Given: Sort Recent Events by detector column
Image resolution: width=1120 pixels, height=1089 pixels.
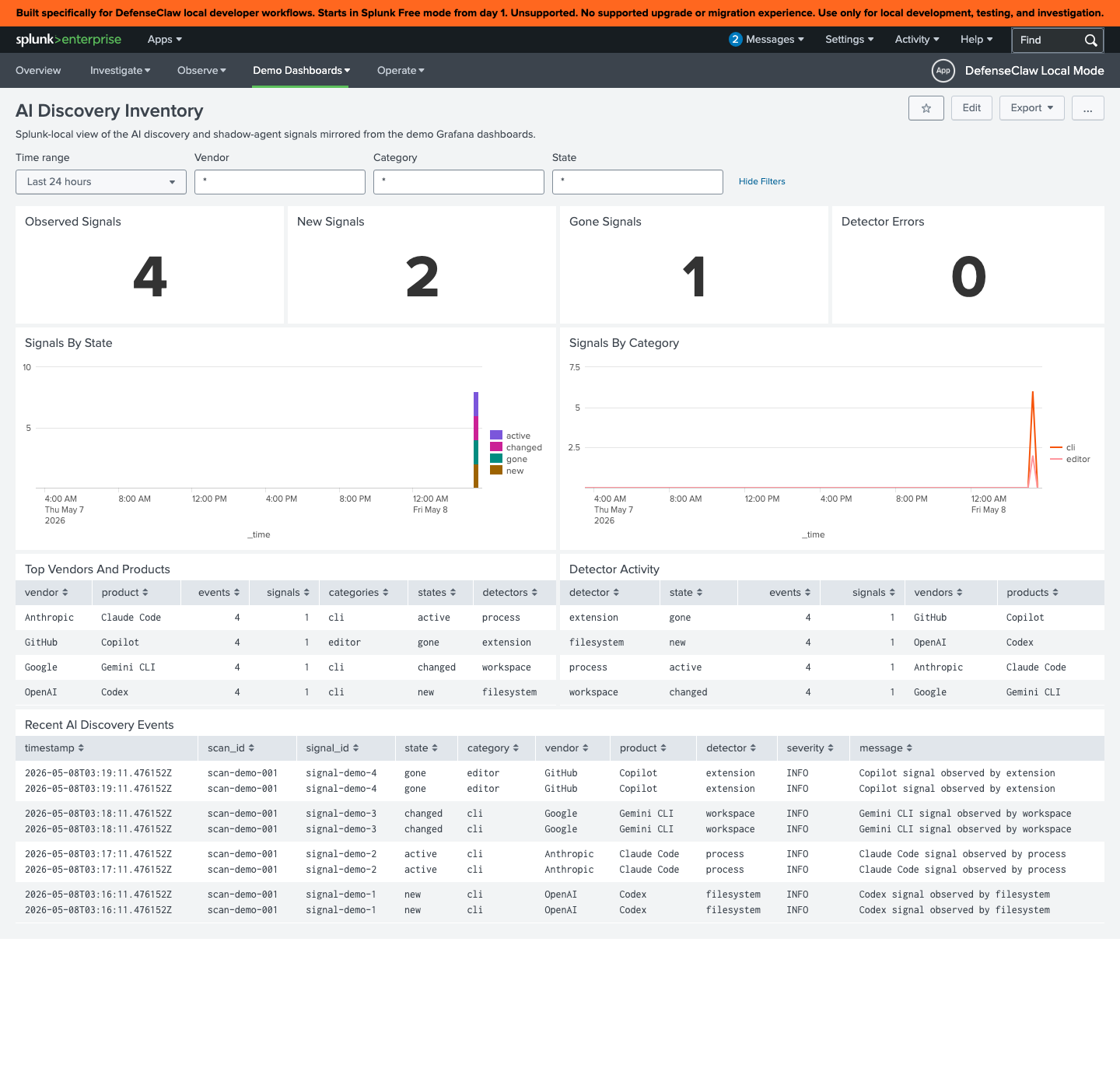Looking at the screenshot, I should point(731,748).
